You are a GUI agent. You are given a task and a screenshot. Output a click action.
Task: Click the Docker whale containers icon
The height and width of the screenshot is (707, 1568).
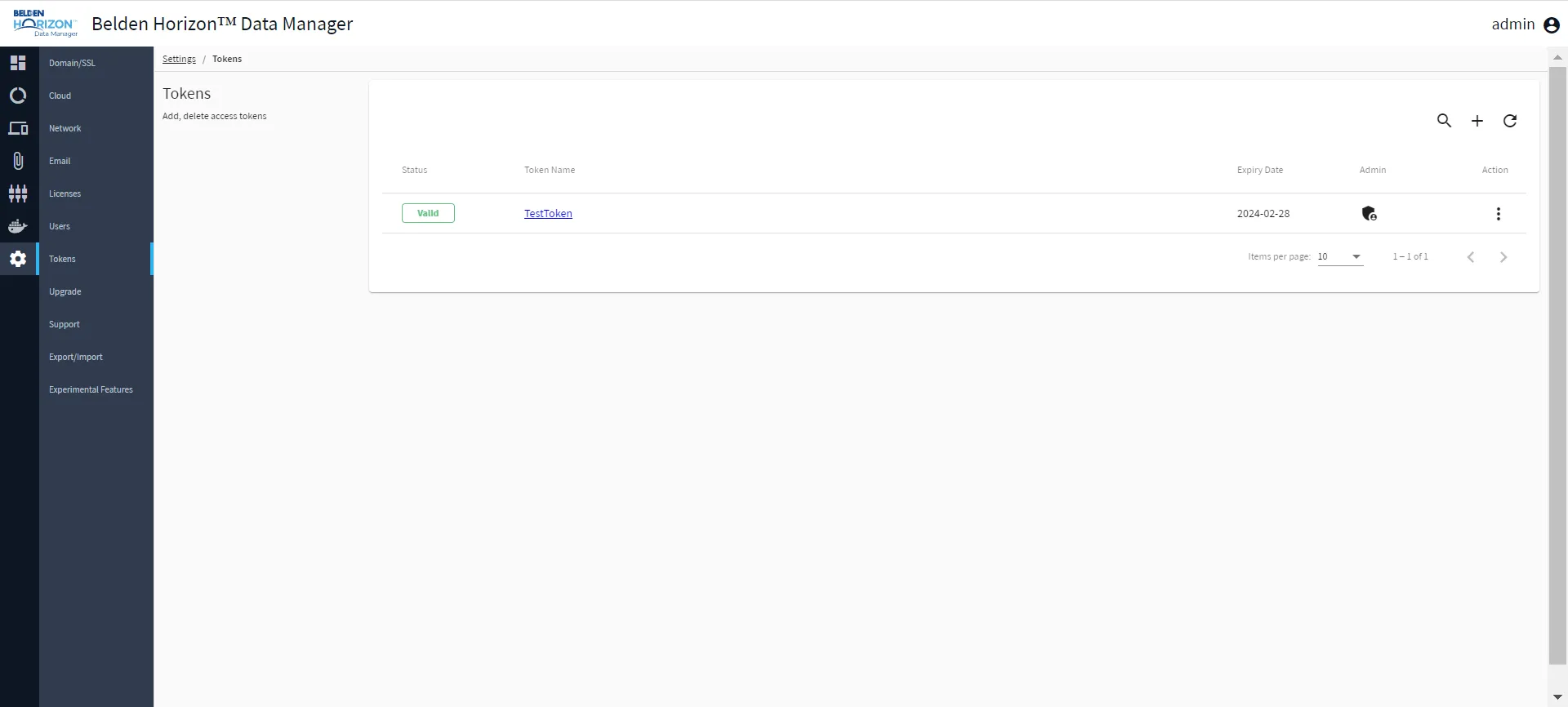(x=18, y=226)
